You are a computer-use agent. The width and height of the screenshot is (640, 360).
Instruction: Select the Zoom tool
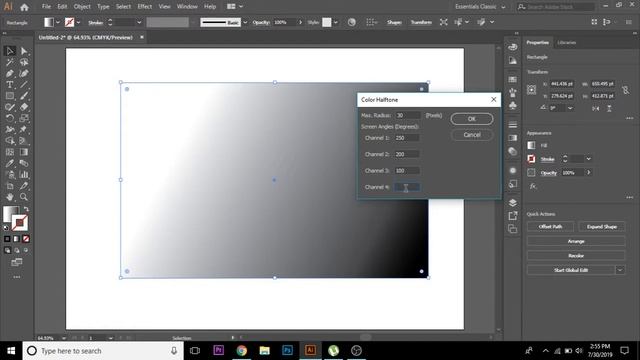click(x=24, y=197)
